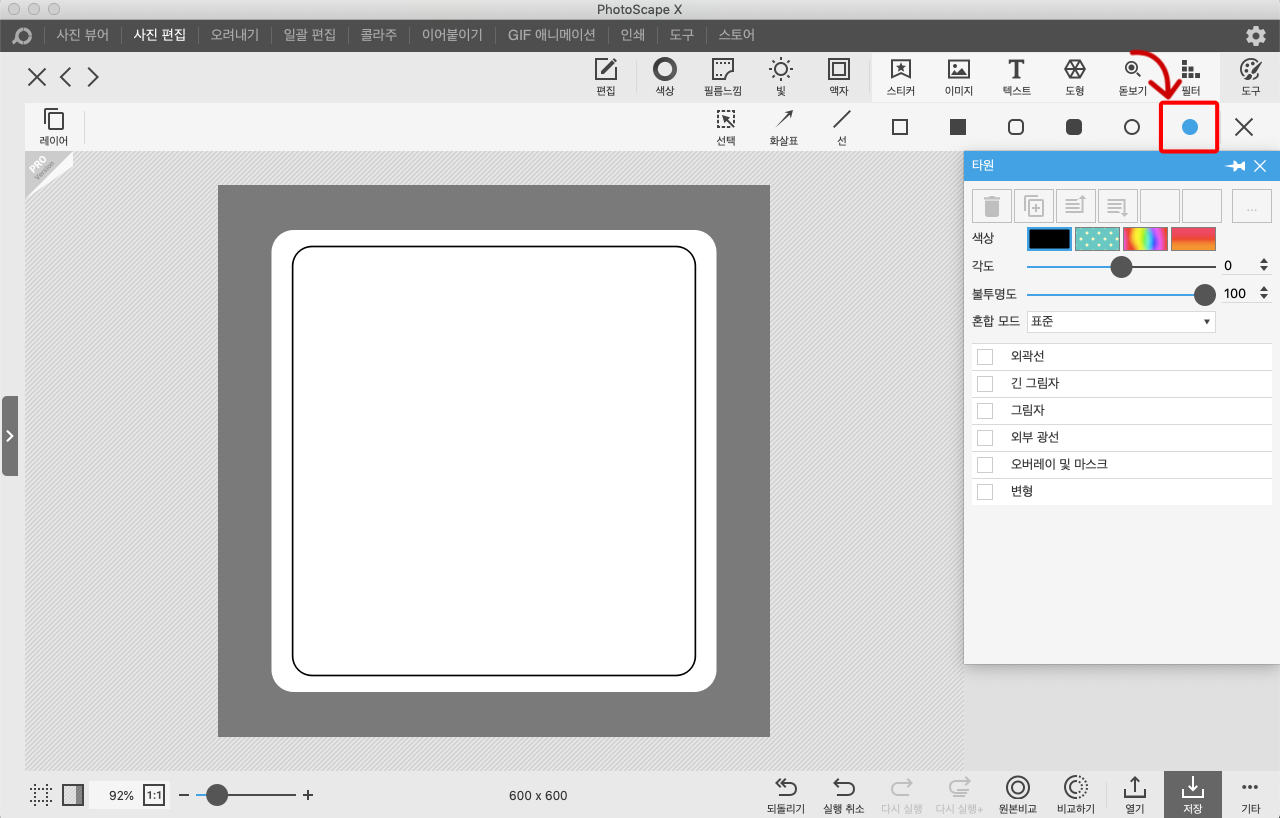Choose the 선 line shape
The width and height of the screenshot is (1280, 818).
coord(842,127)
